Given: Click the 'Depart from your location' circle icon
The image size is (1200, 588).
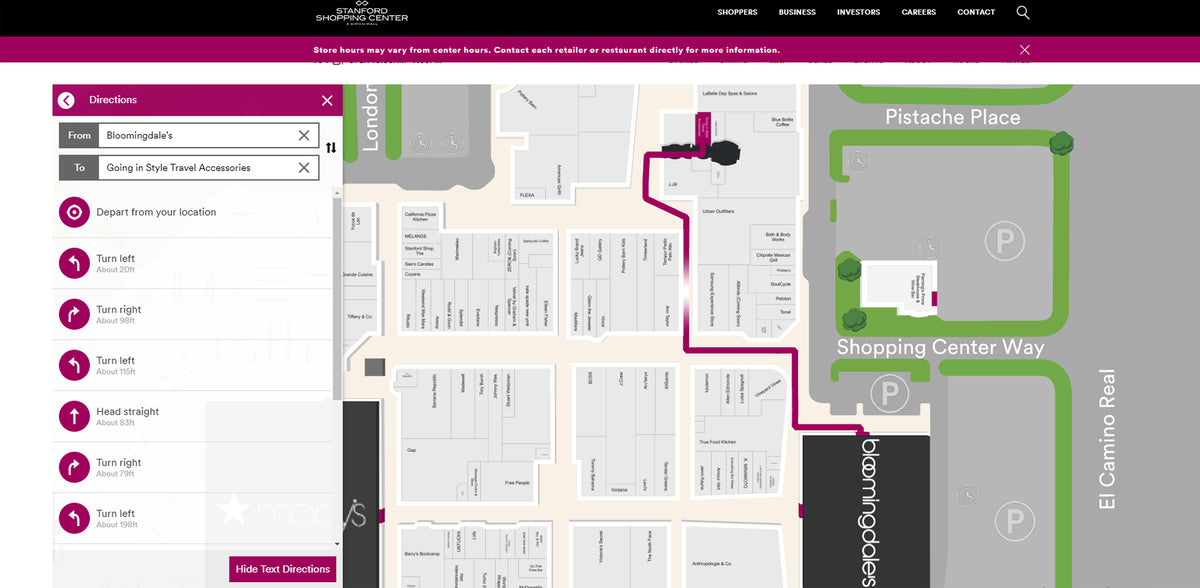Looking at the screenshot, I should point(73,212).
